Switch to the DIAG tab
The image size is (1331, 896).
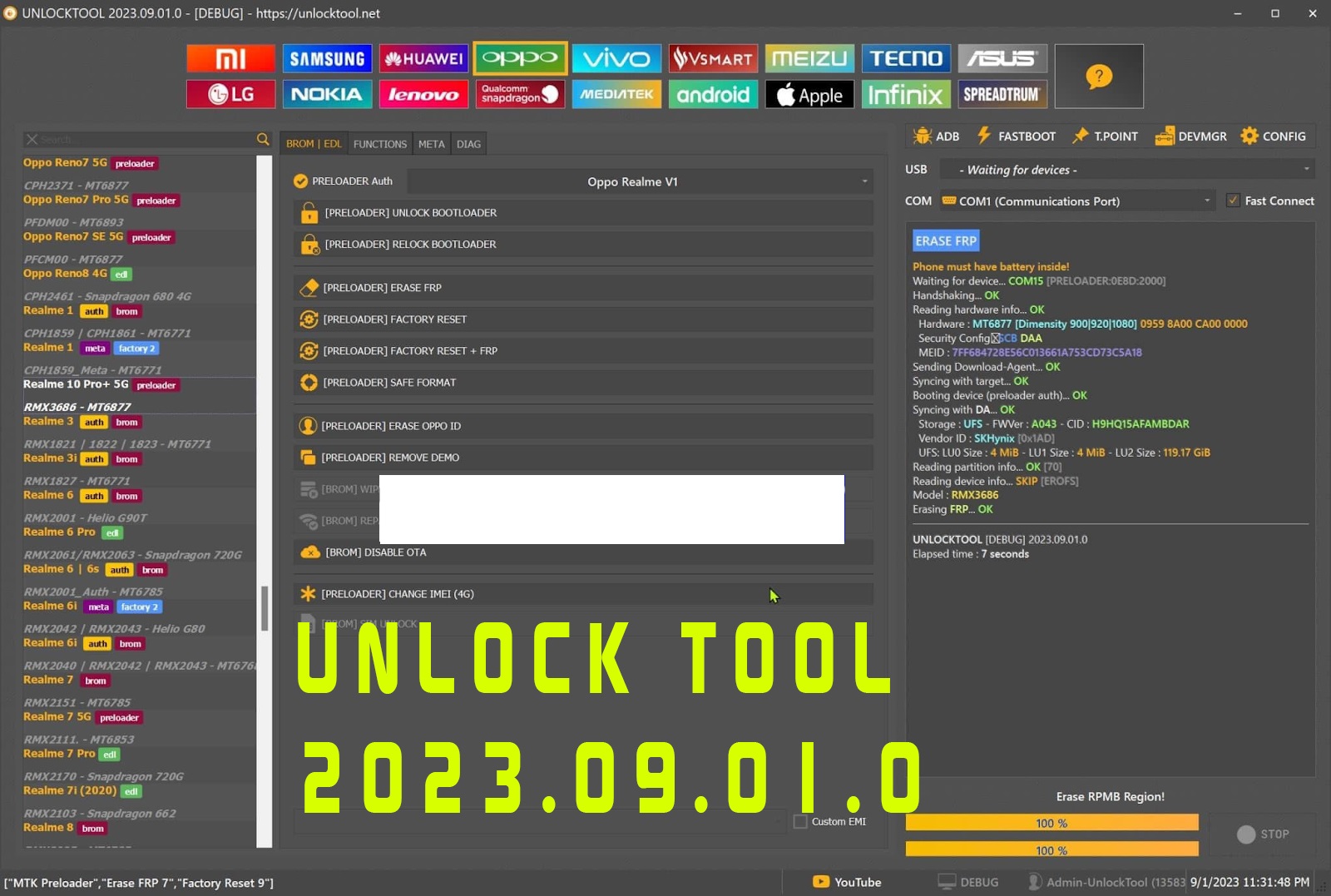468,144
